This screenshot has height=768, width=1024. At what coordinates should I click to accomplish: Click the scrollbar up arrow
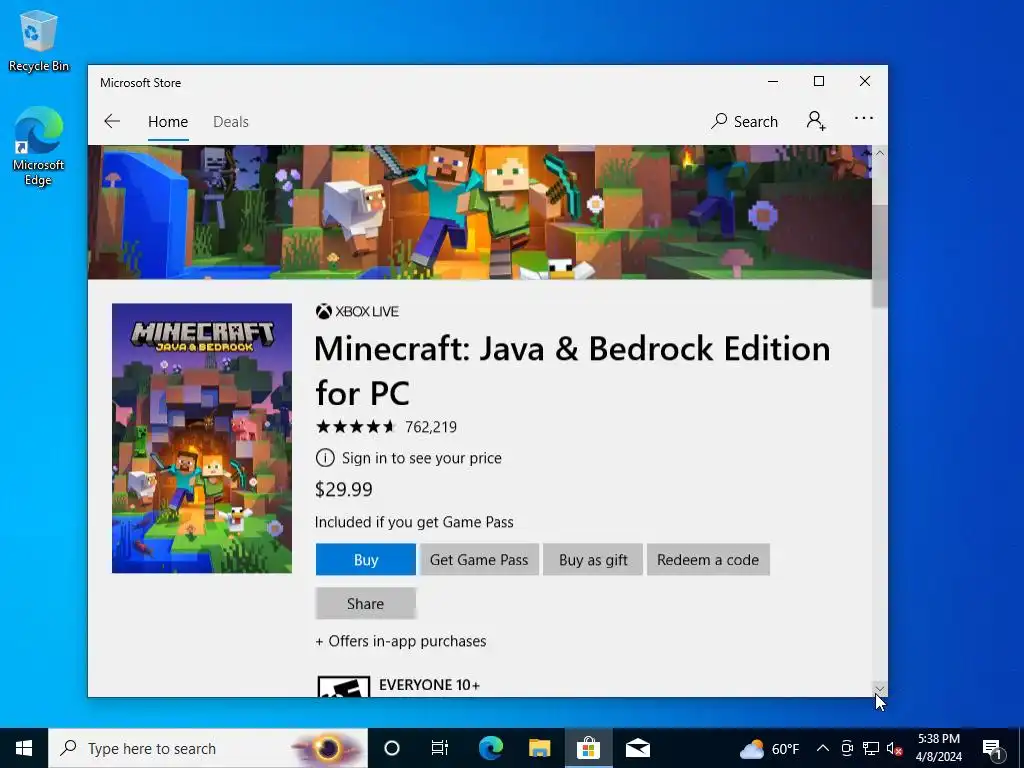[880, 153]
